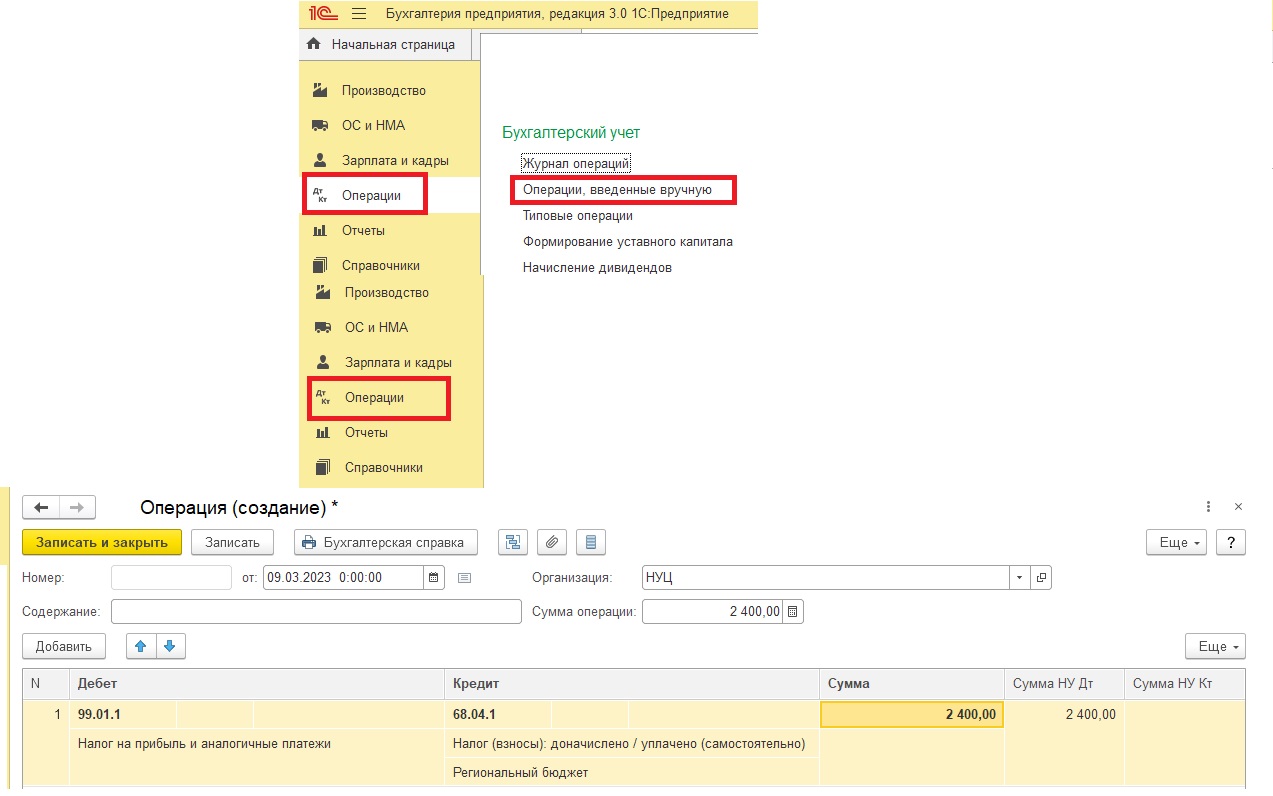Open Производство in the upper sidebar
Viewport: 1273px width, 796px height.
[384, 91]
